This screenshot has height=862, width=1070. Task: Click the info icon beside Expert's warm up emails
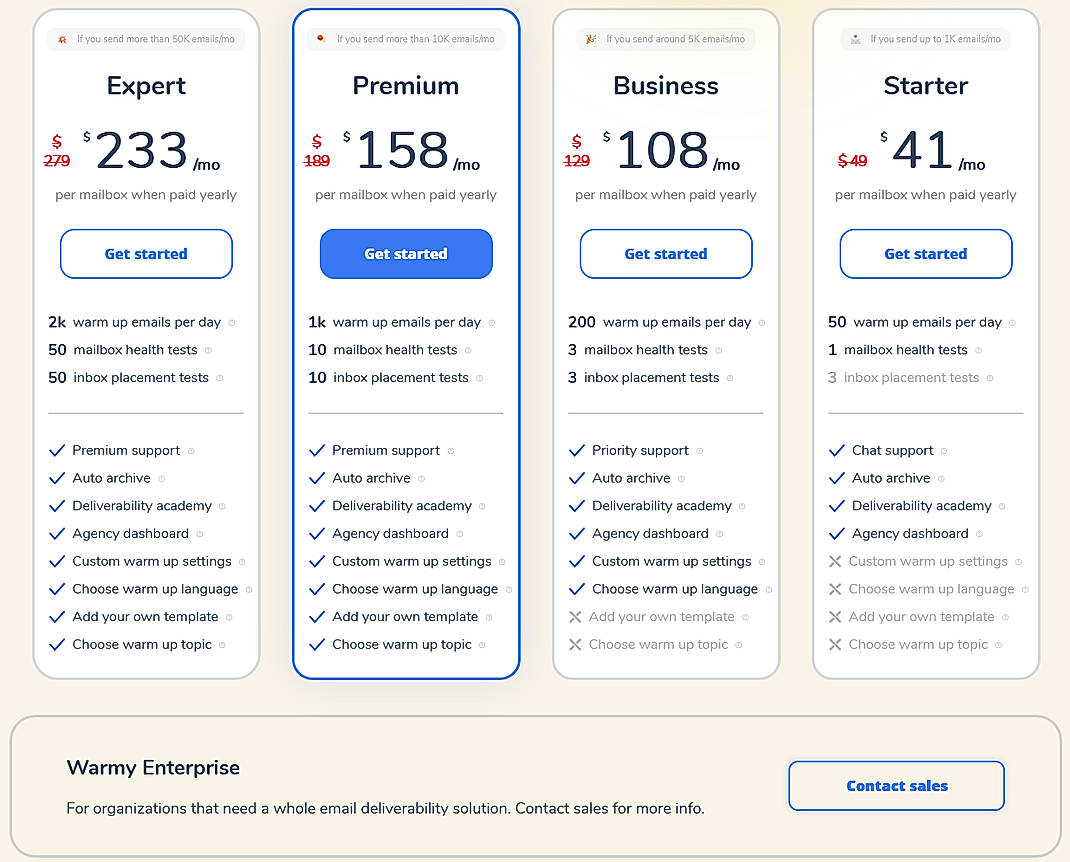point(232,322)
